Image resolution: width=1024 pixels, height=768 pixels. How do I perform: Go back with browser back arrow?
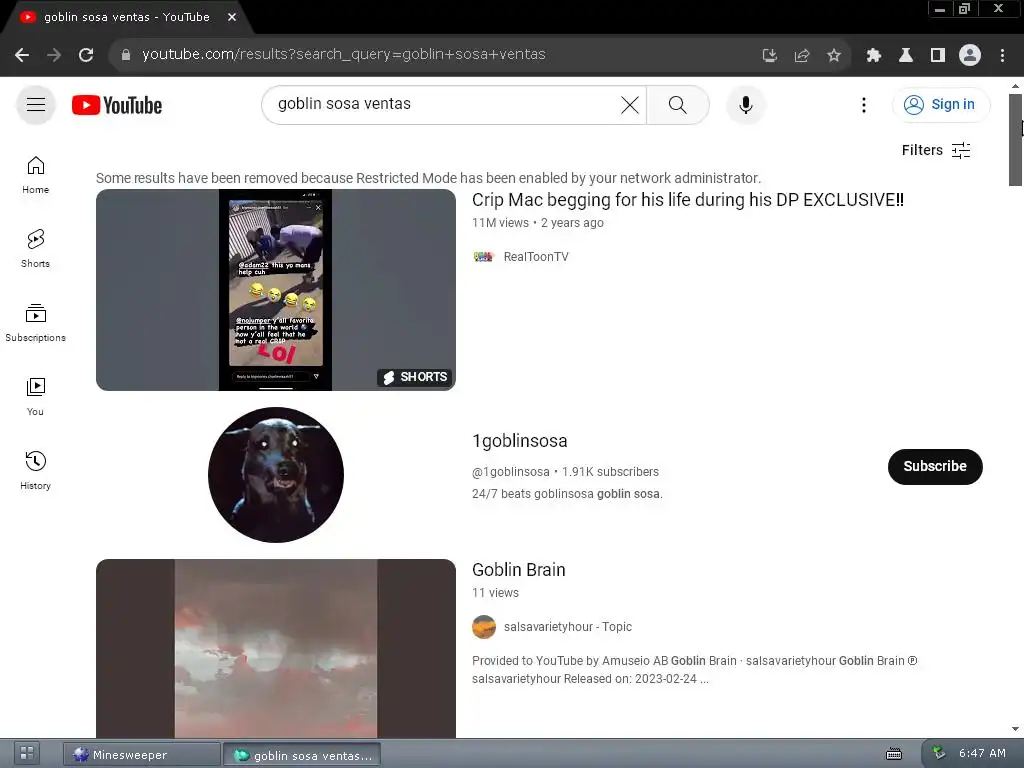coord(22,55)
